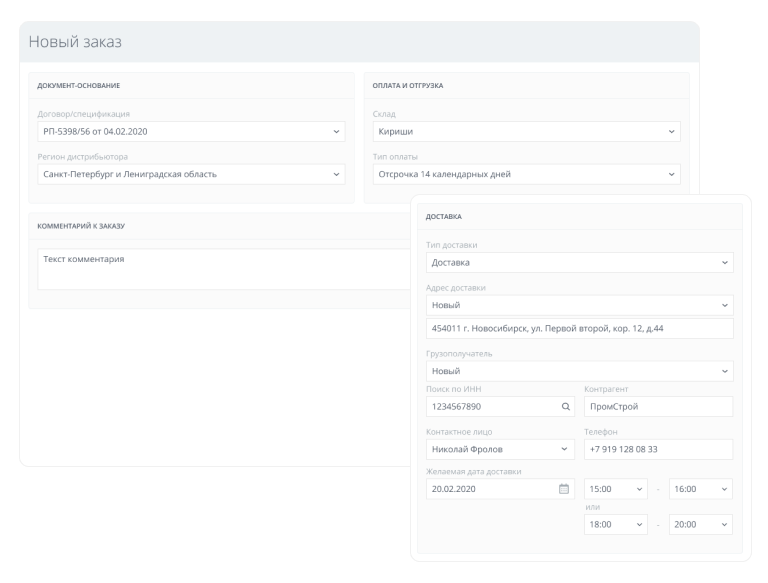Click the ДОКУМЕНТ-ОСНОВАНИЕ section header
768x583 pixels.
point(78,86)
